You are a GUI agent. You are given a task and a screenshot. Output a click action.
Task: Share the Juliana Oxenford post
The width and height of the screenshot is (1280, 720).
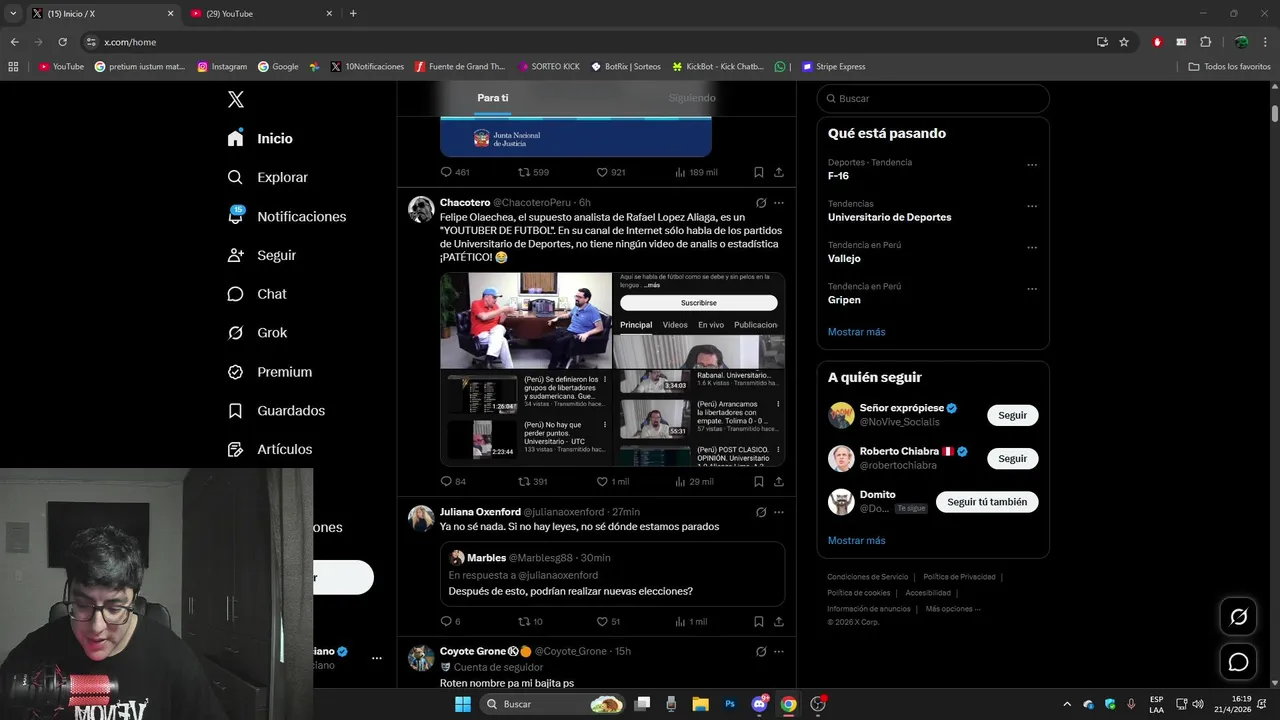pyautogui.click(x=779, y=621)
